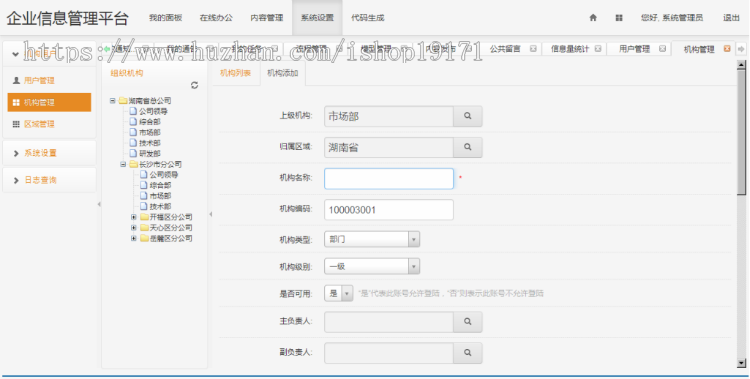This screenshot has height=379, width=750.
Task: Collapse the 湖南省总公司 tree node
Action: pyautogui.click(x=113, y=101)
